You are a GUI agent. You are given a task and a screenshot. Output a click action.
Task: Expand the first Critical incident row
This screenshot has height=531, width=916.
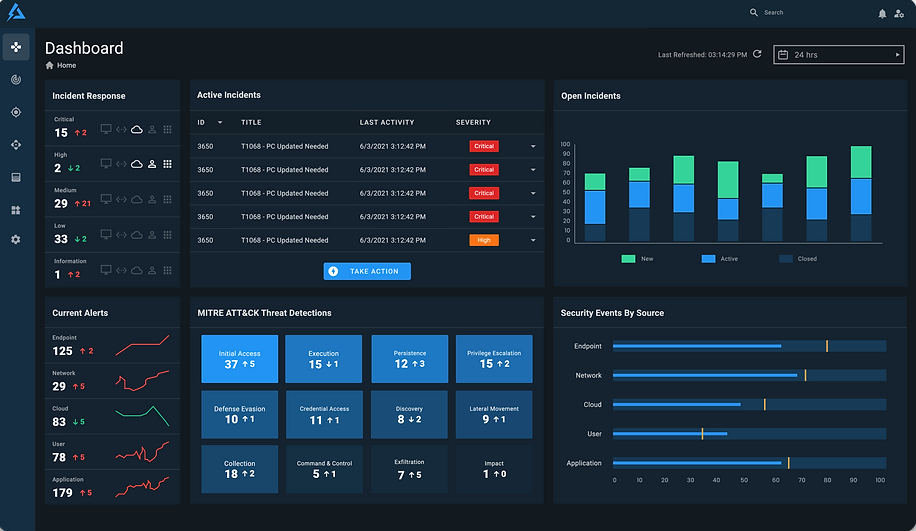pyautogui.click(x=533, y=147)
